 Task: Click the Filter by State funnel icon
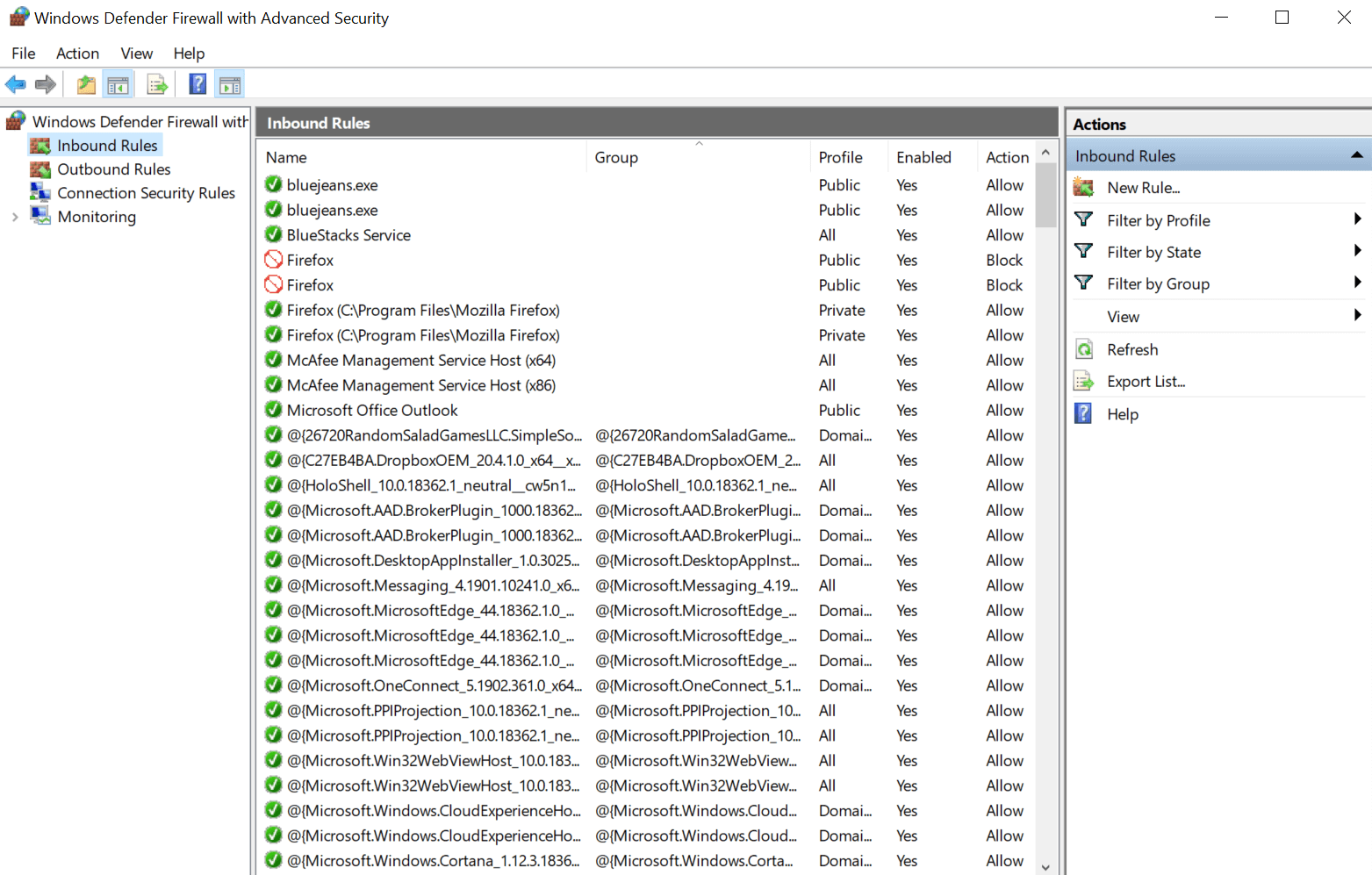click(1083, 252)
